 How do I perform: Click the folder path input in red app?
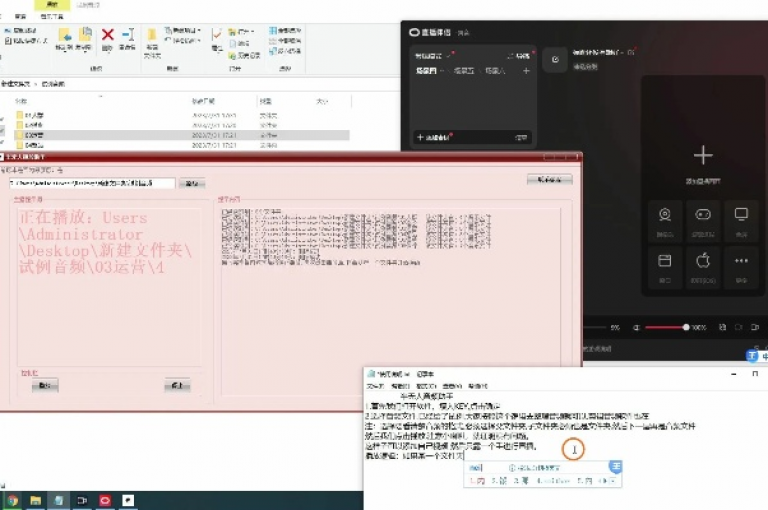pos(92,183)
